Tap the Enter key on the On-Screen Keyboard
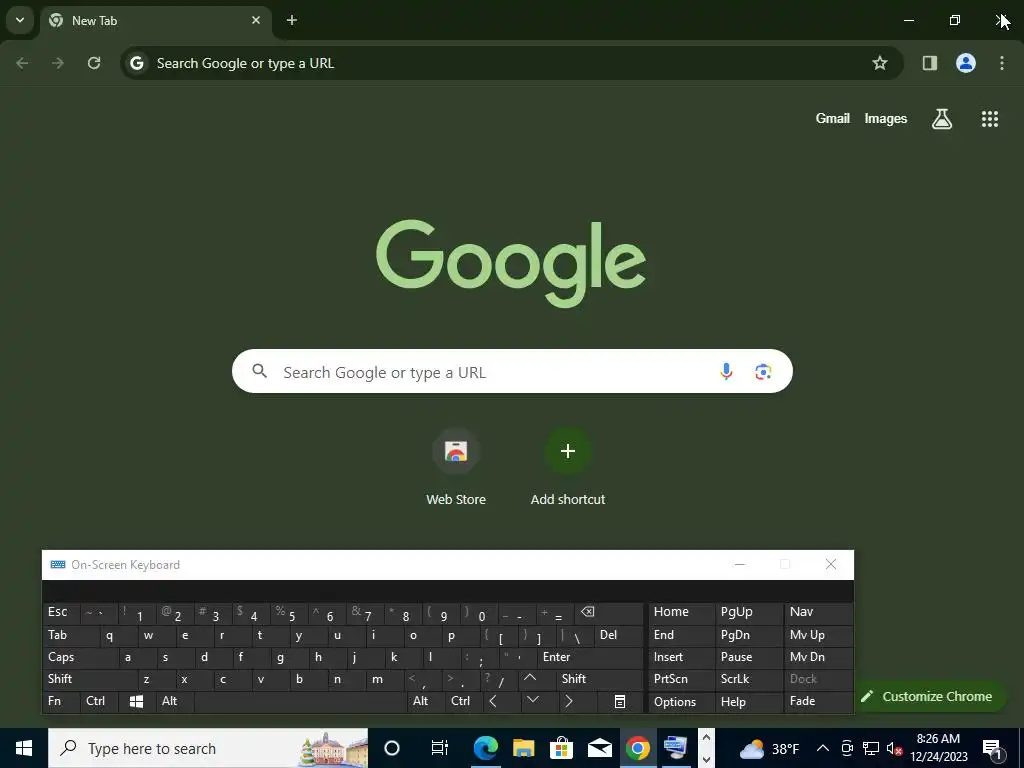The width and height of the screenshot is (1024, 768). 590,657
